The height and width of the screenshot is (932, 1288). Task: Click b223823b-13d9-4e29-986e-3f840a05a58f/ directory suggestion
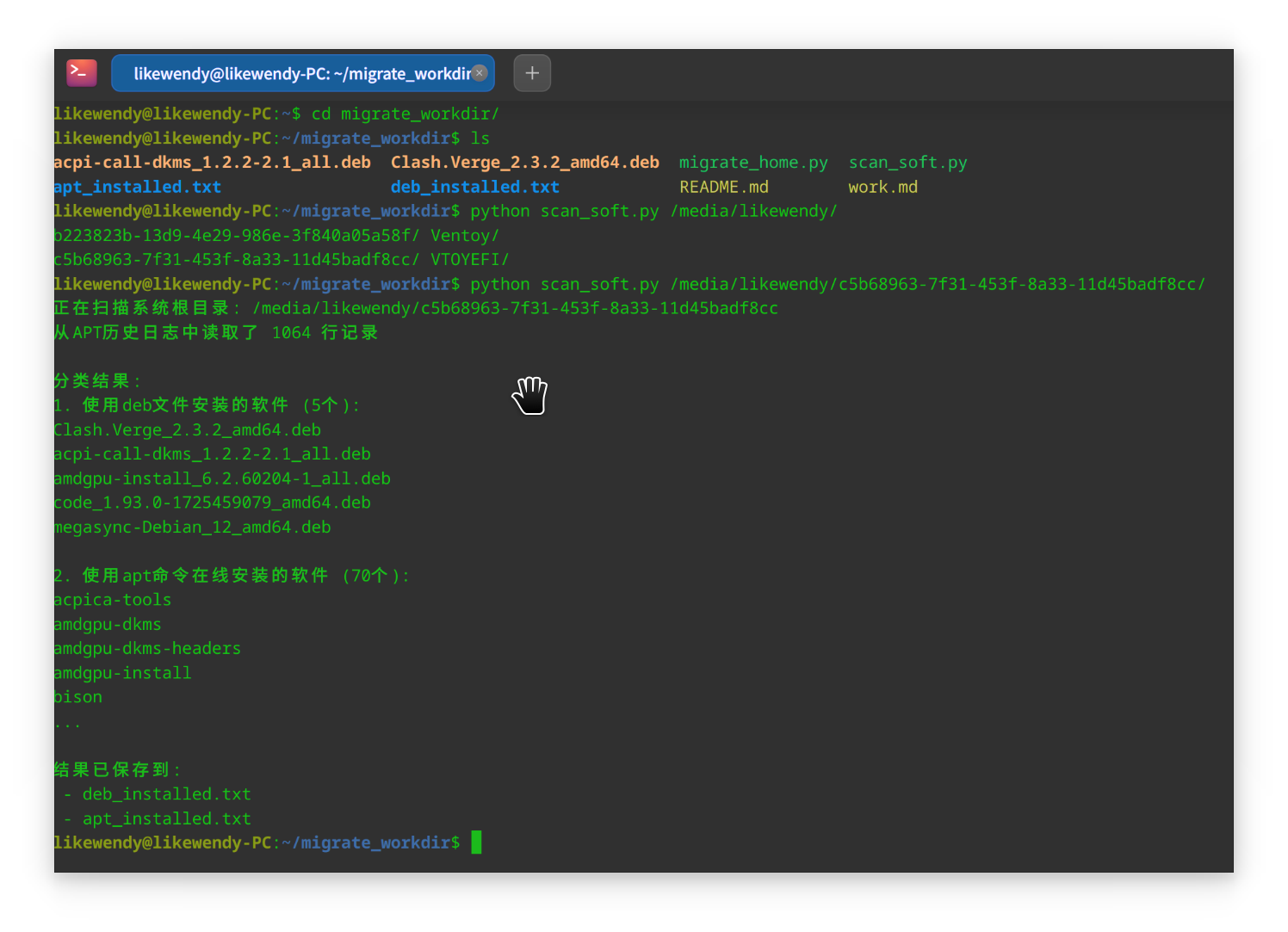point(237,236)
